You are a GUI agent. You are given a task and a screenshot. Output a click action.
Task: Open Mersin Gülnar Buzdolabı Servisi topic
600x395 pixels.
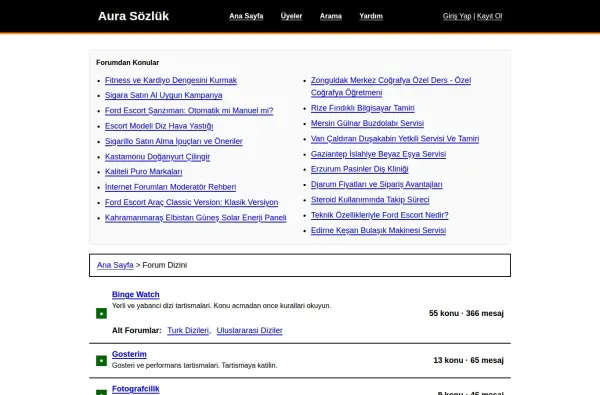click(367, 123)
